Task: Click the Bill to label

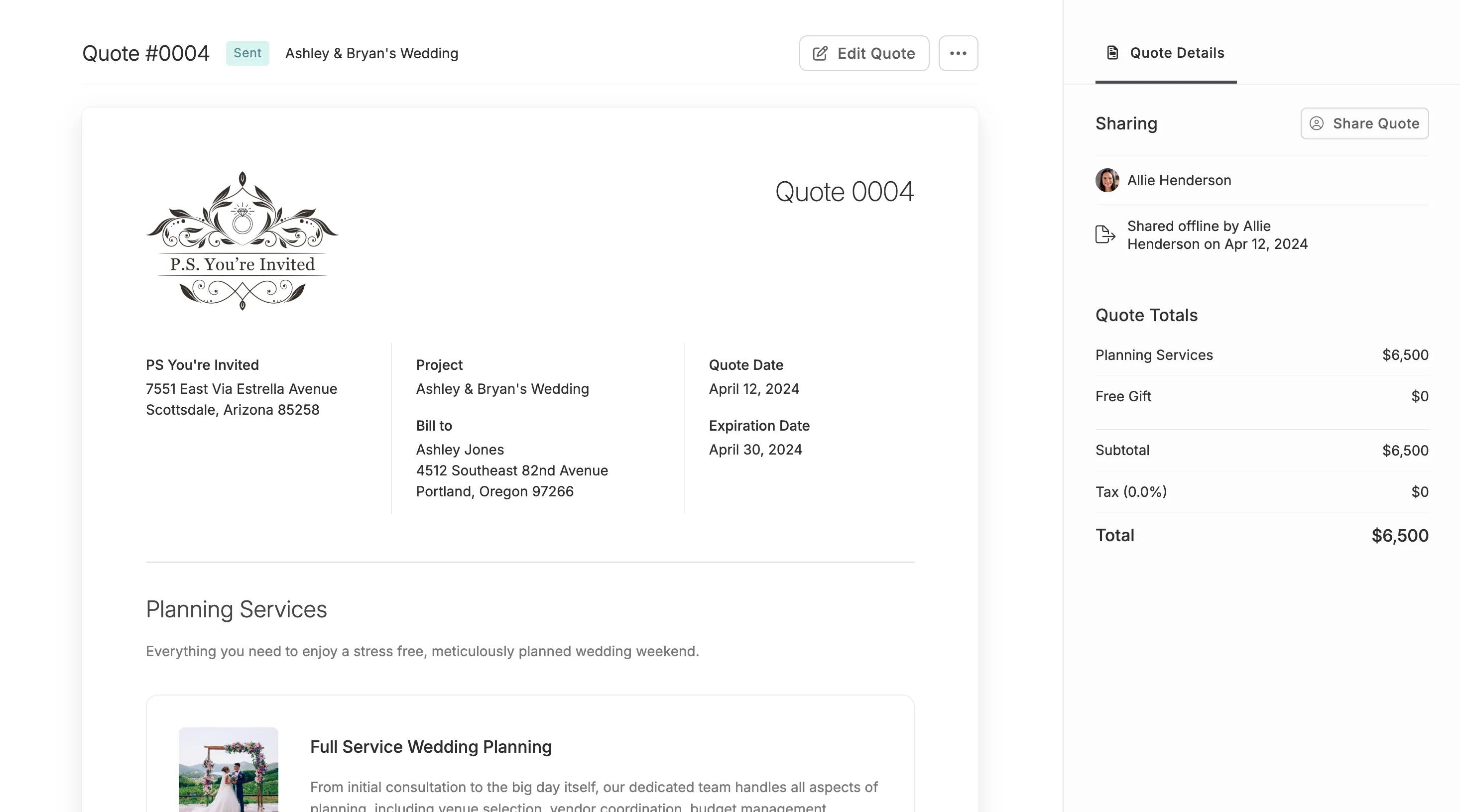Action: 434,426
